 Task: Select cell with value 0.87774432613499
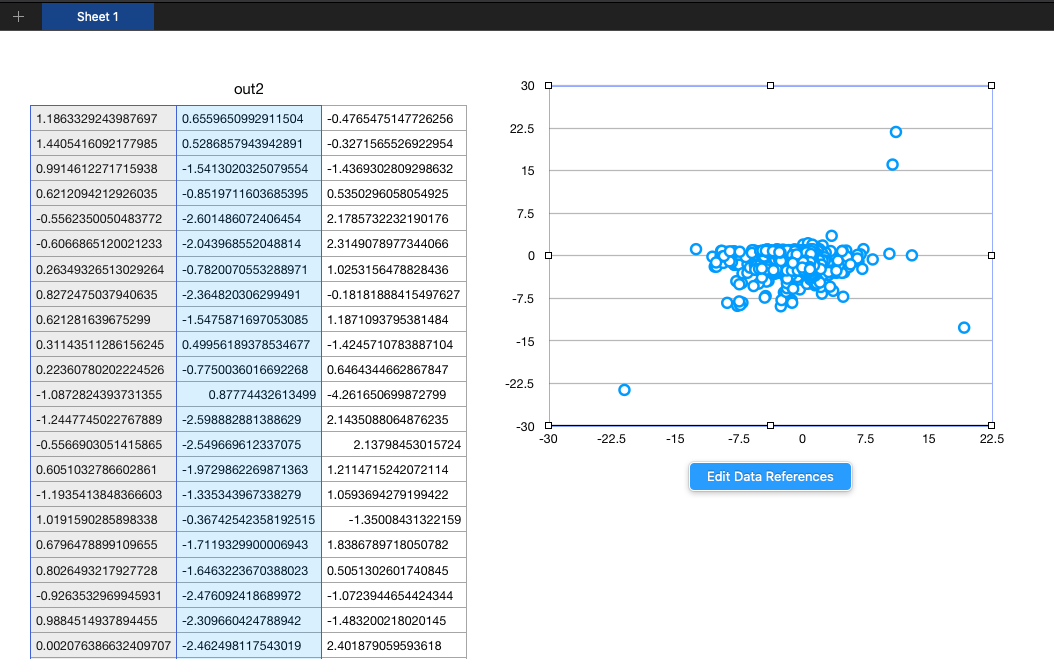point(249,395)
